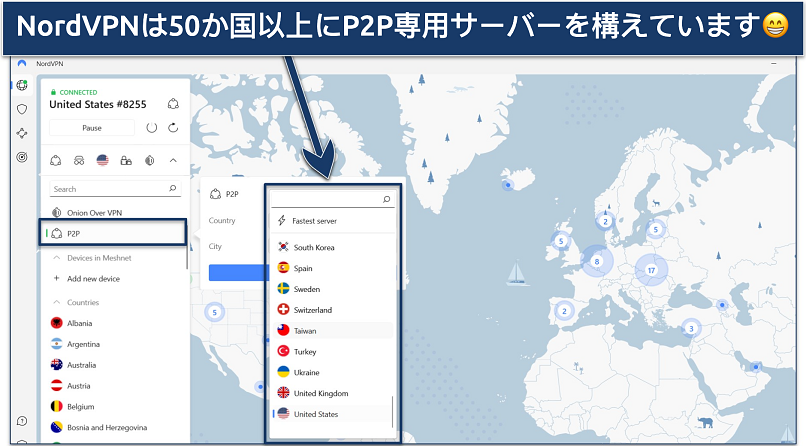Screen dimensions: 806x446
Task: Collapse the Devices in Meshnet section
Action: 56,258
